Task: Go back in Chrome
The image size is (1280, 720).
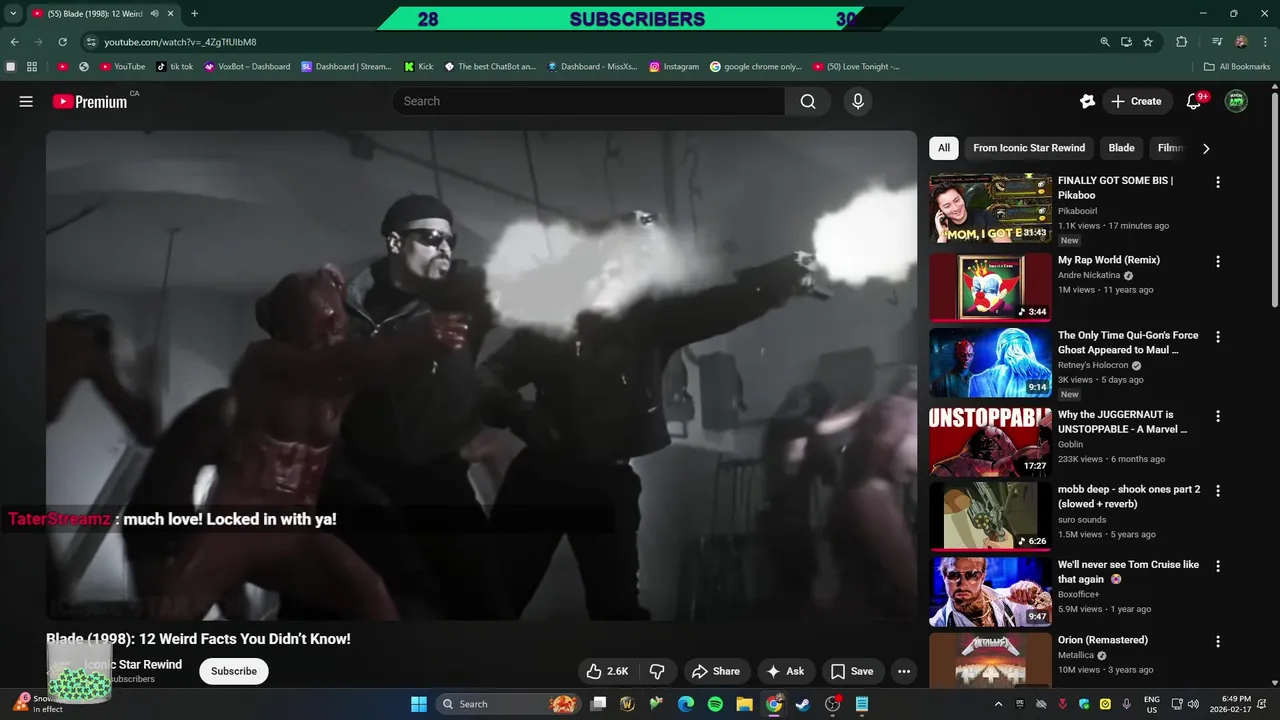Action: pyautogui.click(x=14, y=42)
